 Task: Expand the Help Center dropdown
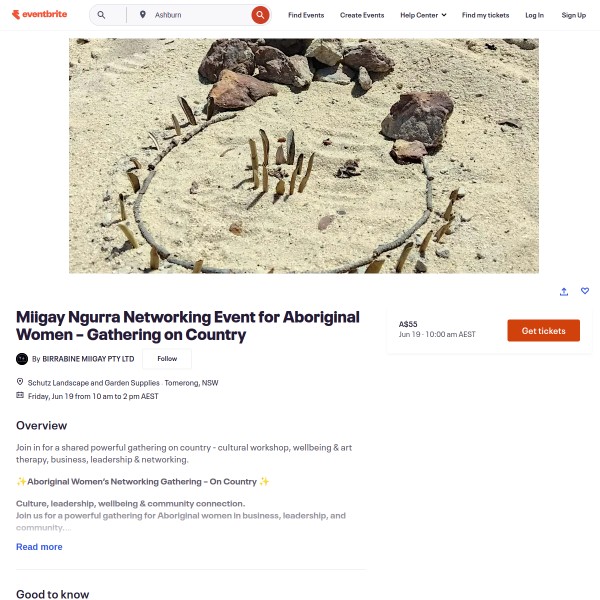(423, 15)
